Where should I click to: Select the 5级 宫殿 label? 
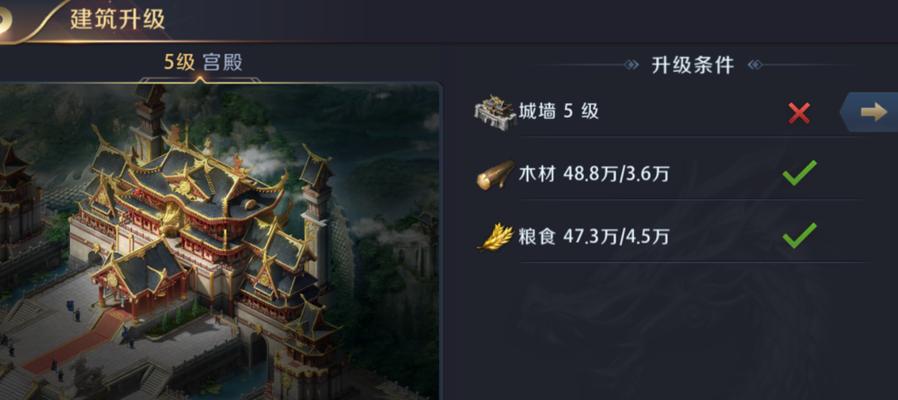[203, 62]
